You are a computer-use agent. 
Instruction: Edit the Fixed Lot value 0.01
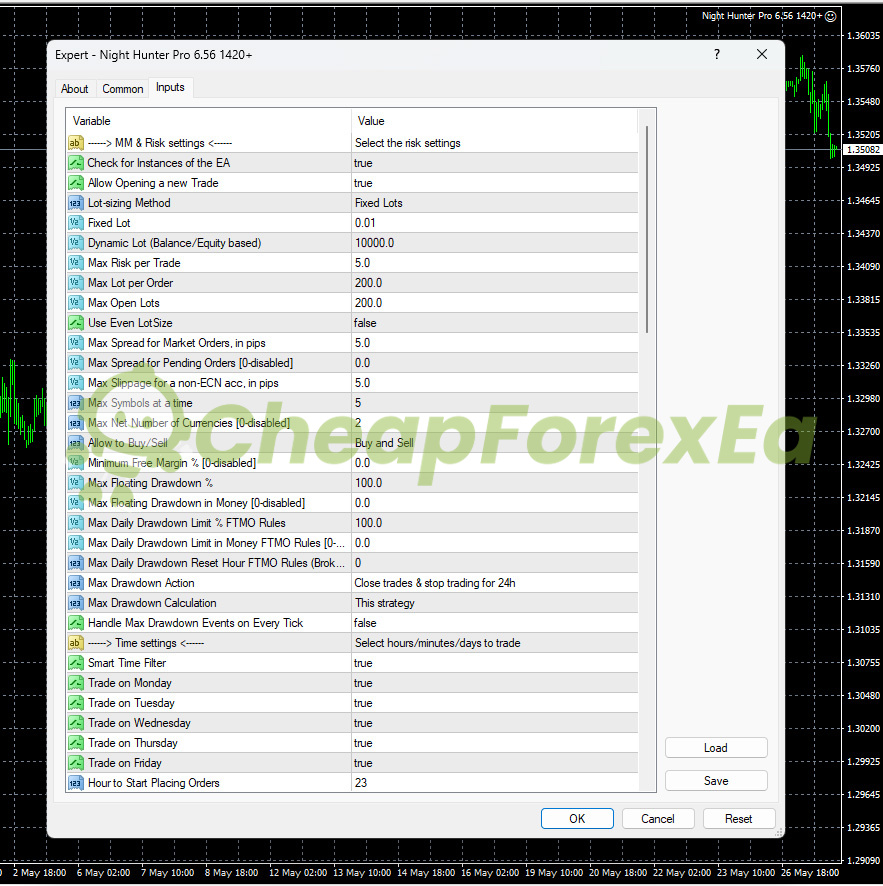click(x=494, y=223)
